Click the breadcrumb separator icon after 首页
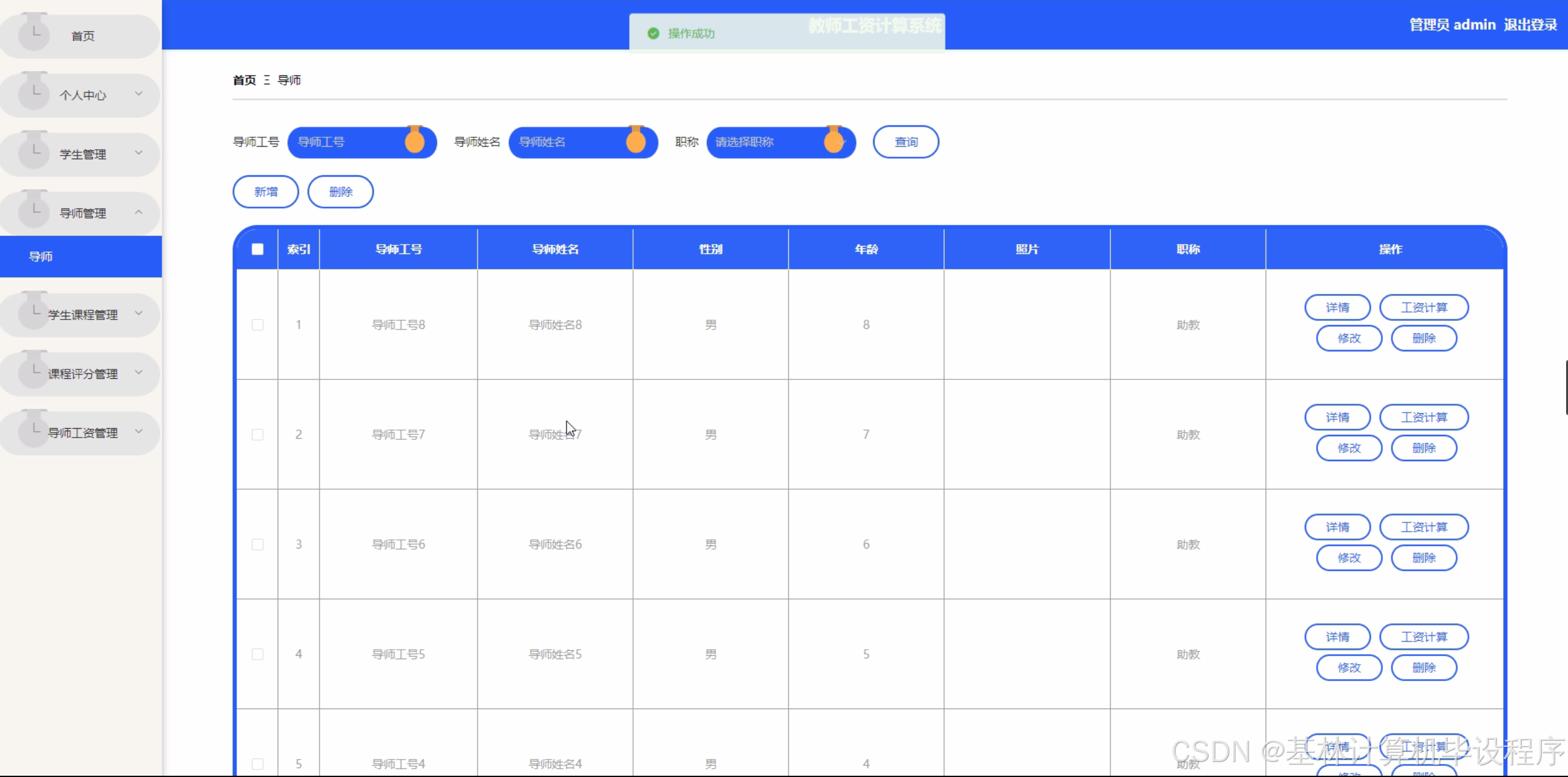 coord(267,80)
